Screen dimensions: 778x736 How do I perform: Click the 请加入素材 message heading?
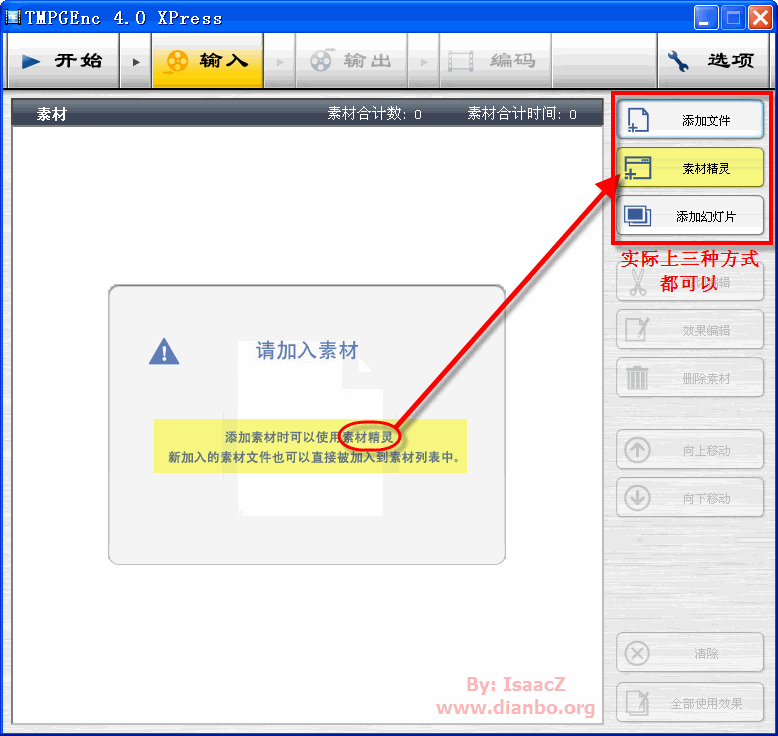[x=307, y=350]
